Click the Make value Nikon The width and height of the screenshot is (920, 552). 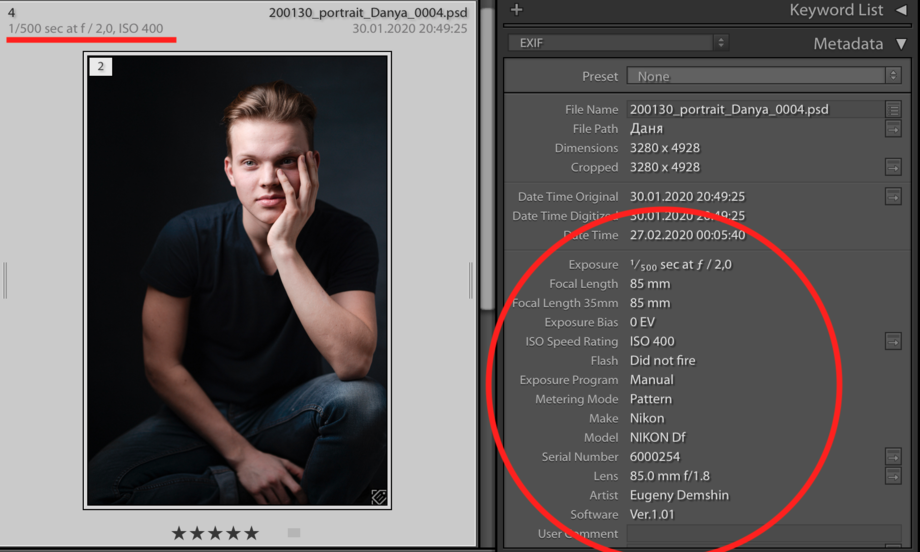coord(647,418)
